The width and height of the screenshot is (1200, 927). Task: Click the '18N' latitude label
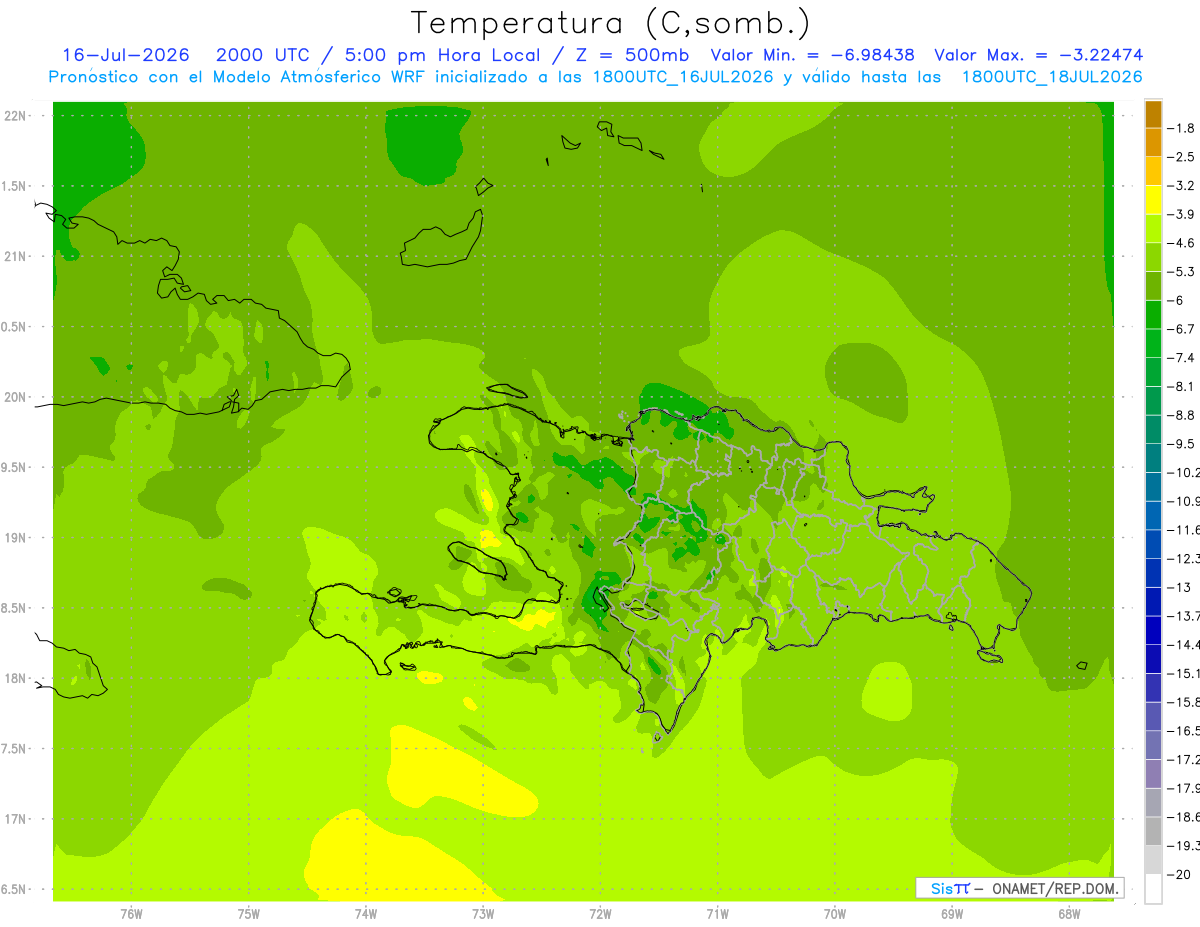[15, 678]
